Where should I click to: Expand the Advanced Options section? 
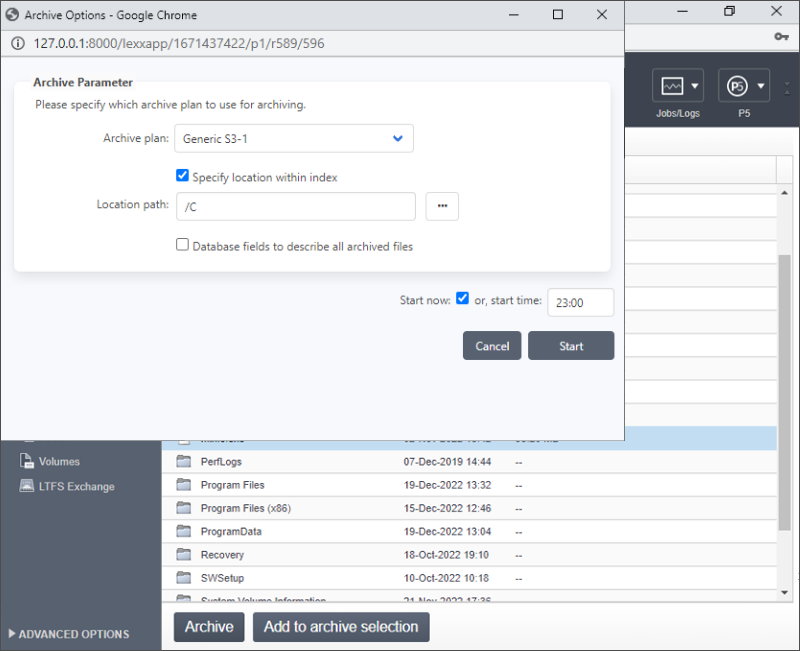(69, 634)
